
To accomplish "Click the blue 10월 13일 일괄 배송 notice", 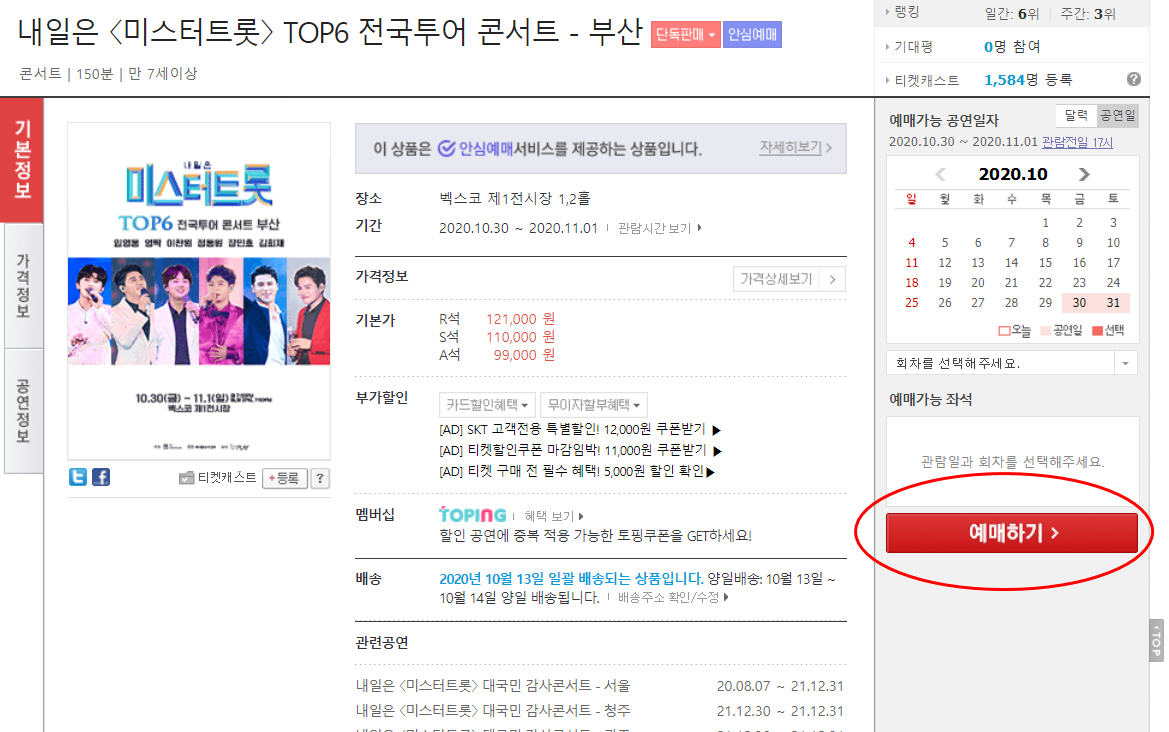I will 571,578.
